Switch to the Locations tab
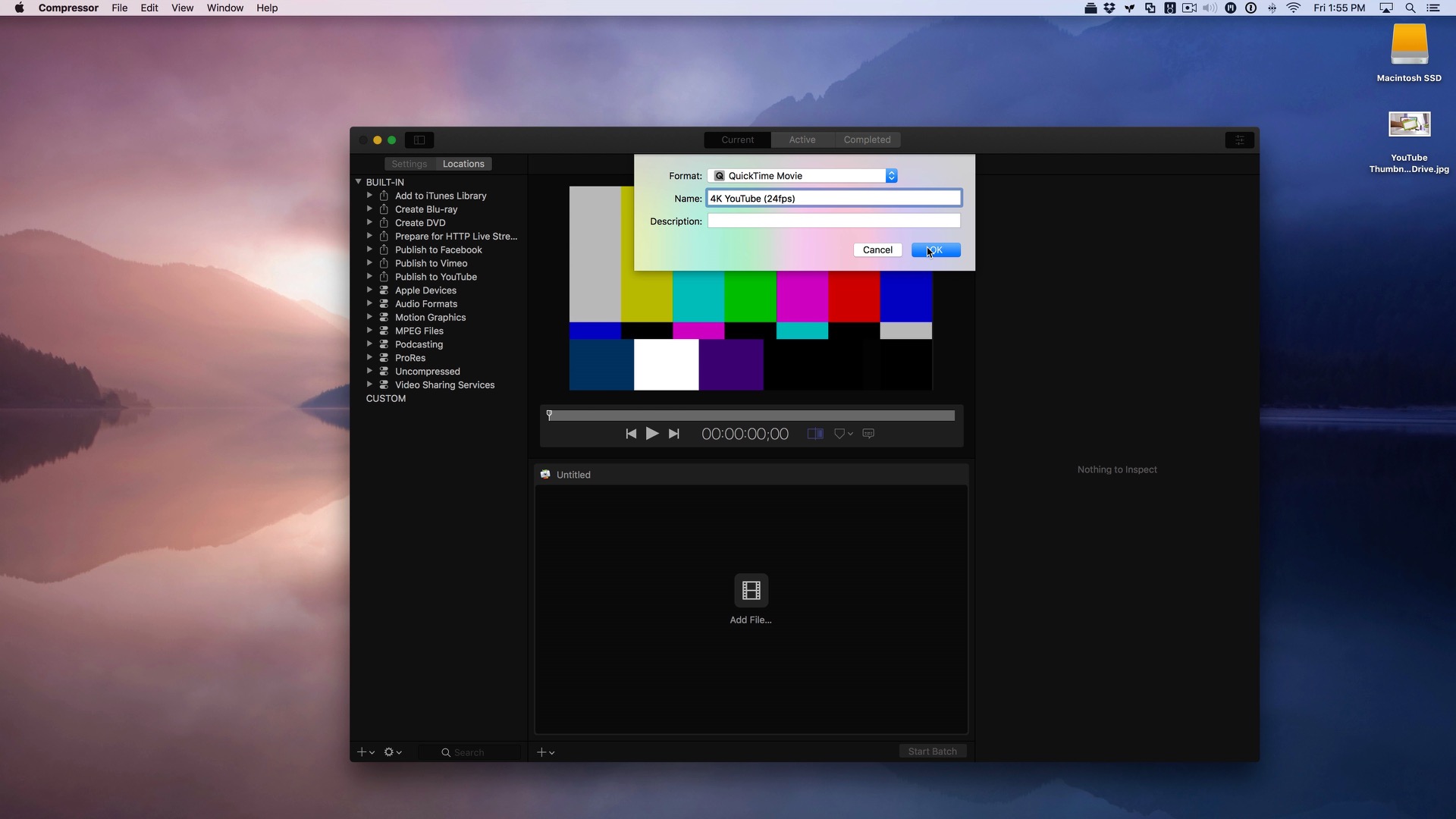Image resolution: width=1456 pixels, height=819 pixels. pyautogui.click(x=463, y=163)
